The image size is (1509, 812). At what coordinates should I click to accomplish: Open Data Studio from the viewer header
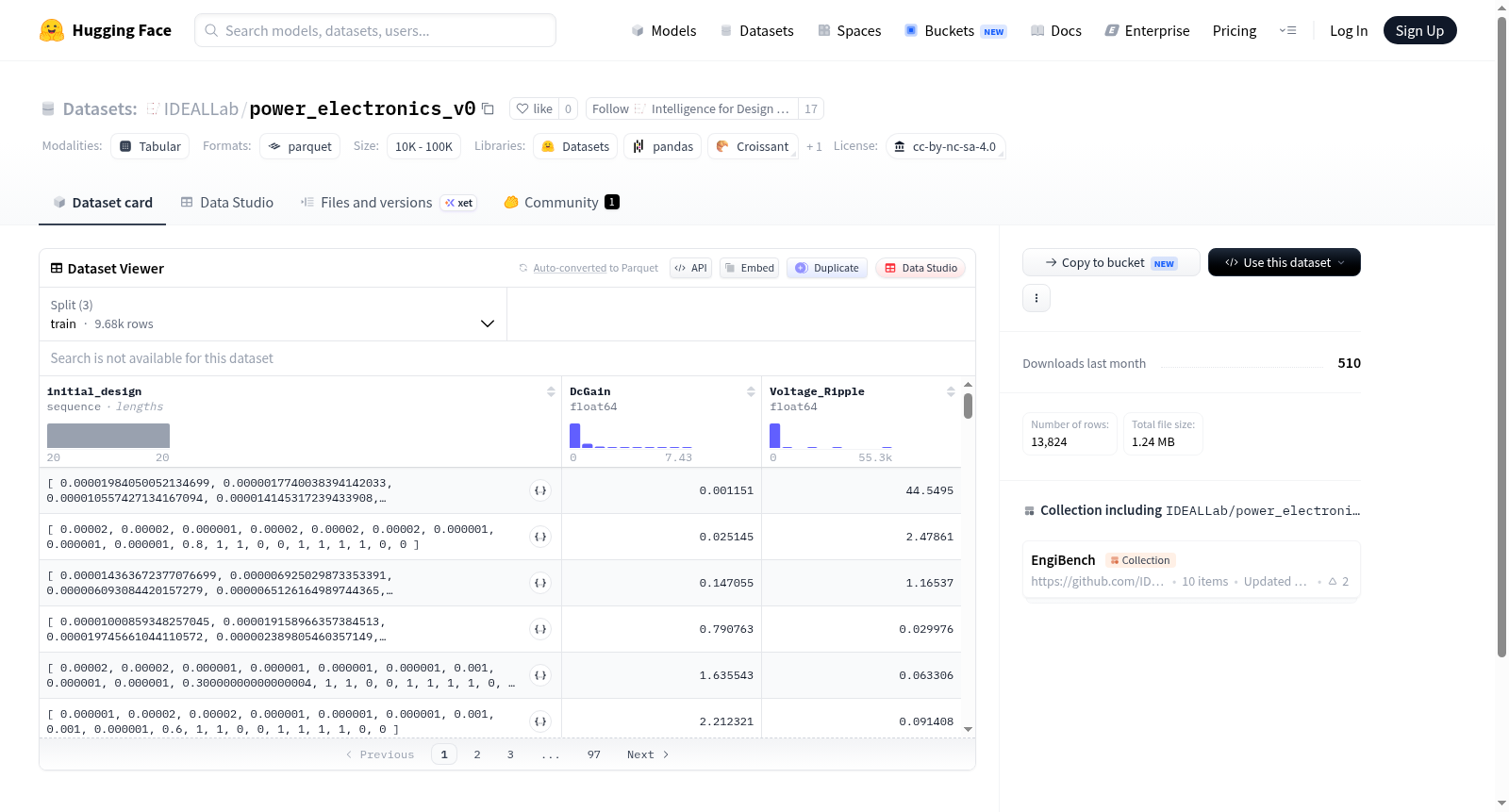pyautogui.click(x=920, y=268)
